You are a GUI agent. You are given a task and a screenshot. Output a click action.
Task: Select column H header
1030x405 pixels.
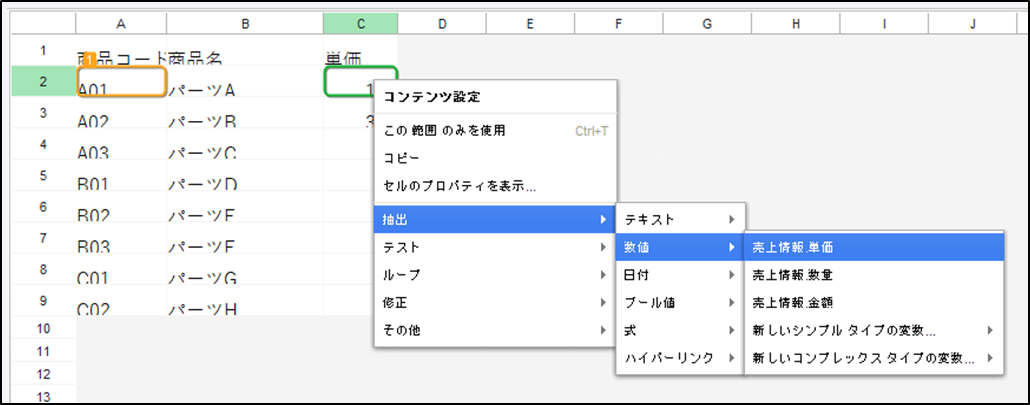coord(795,24)
